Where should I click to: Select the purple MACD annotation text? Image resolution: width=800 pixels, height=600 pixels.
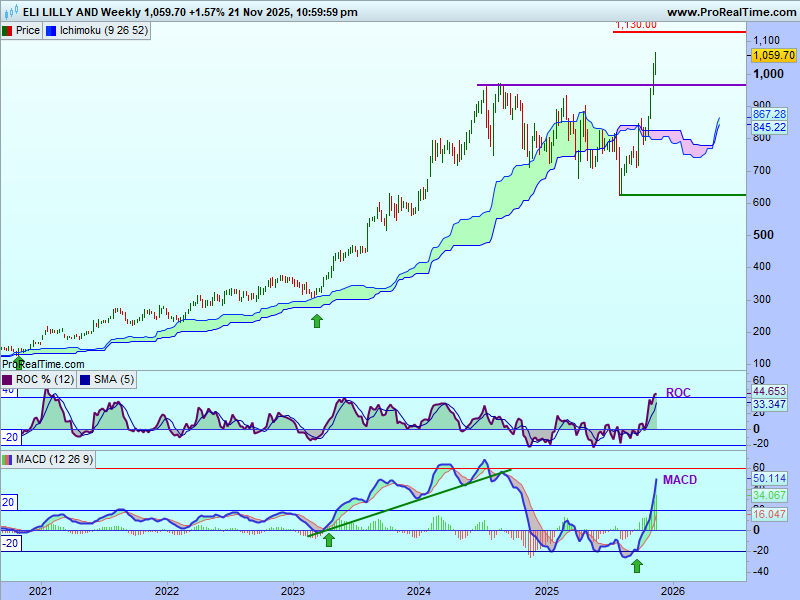(x=680, y=480)
